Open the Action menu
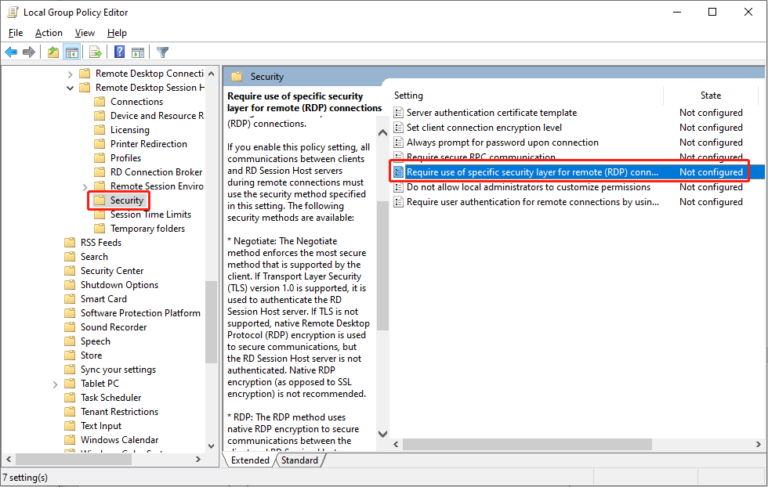Screen dimensions: 768x487 [48, 33]
